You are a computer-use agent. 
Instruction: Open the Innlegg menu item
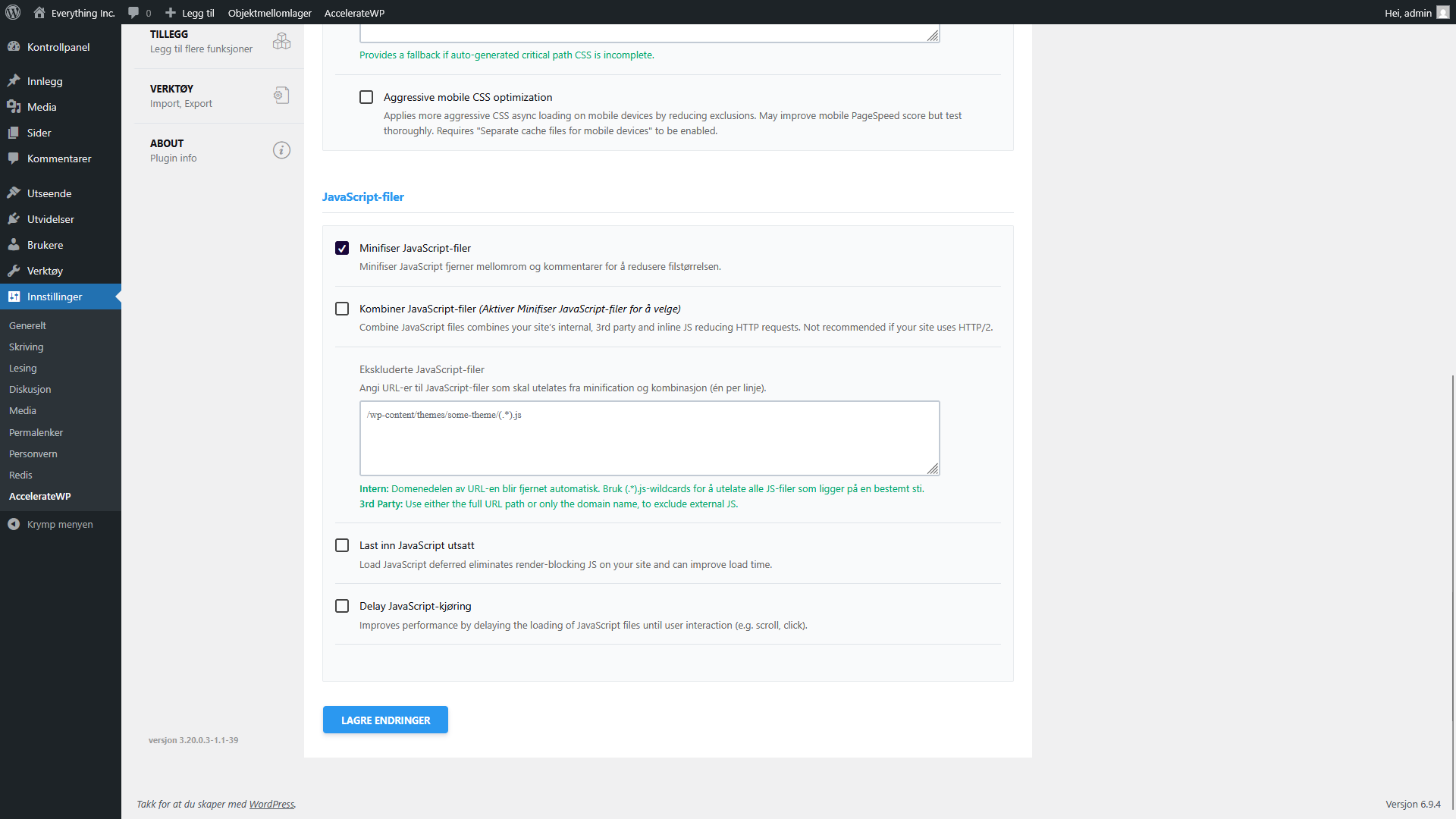(x=61, y=80)
